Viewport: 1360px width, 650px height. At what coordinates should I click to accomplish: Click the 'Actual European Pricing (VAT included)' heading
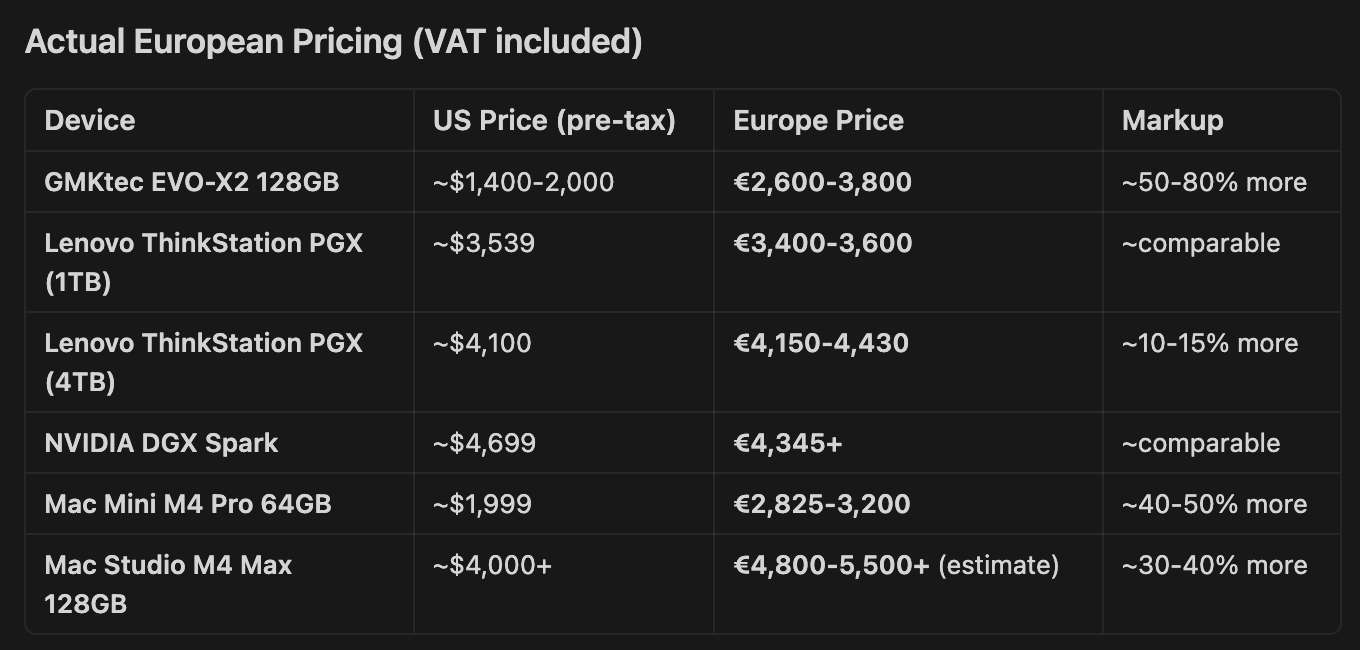[x=333, y=43]
